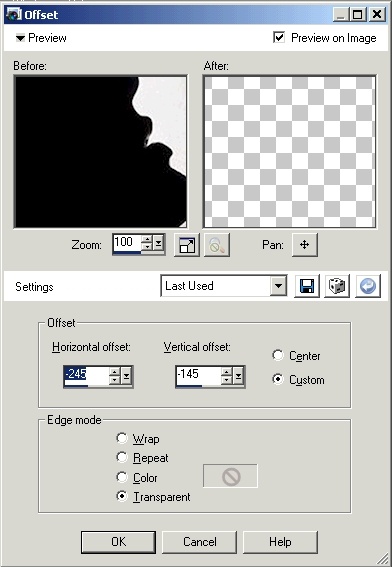The height and width of the screenshot is (567, 392).
Task: Toggle the Preview on Image checkbox
Action: (x=279, y=37)
